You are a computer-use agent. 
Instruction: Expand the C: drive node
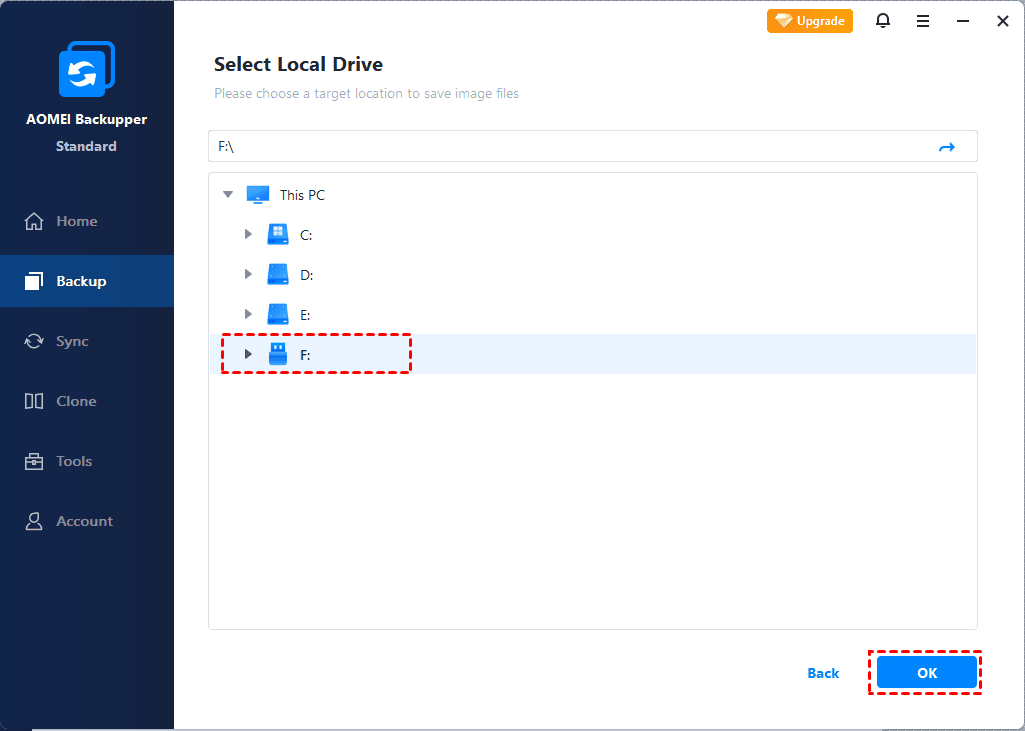248,235
